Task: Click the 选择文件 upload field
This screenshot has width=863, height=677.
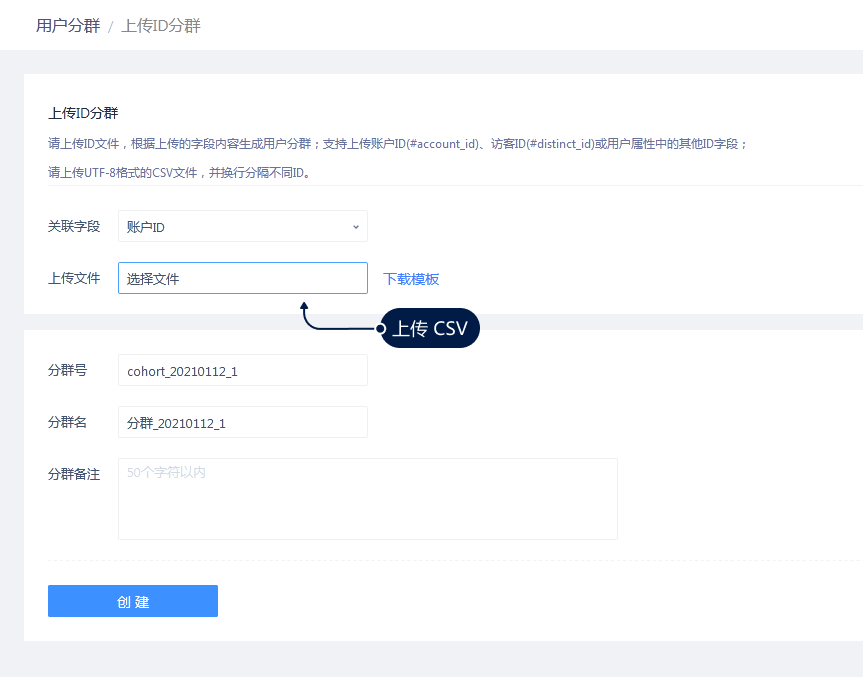Action: (242, 279)
